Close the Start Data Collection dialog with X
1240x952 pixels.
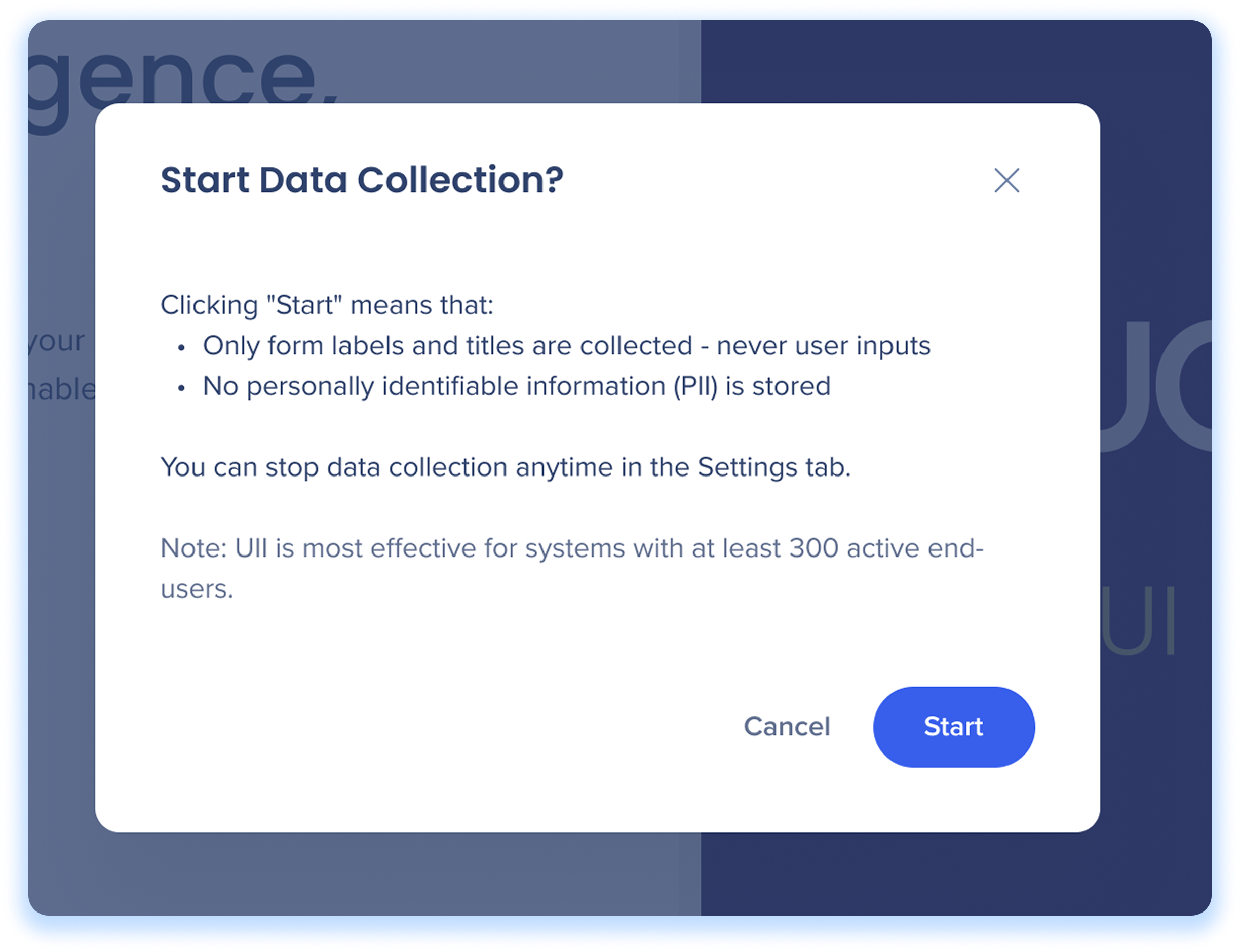click(x=1006, y=180)
